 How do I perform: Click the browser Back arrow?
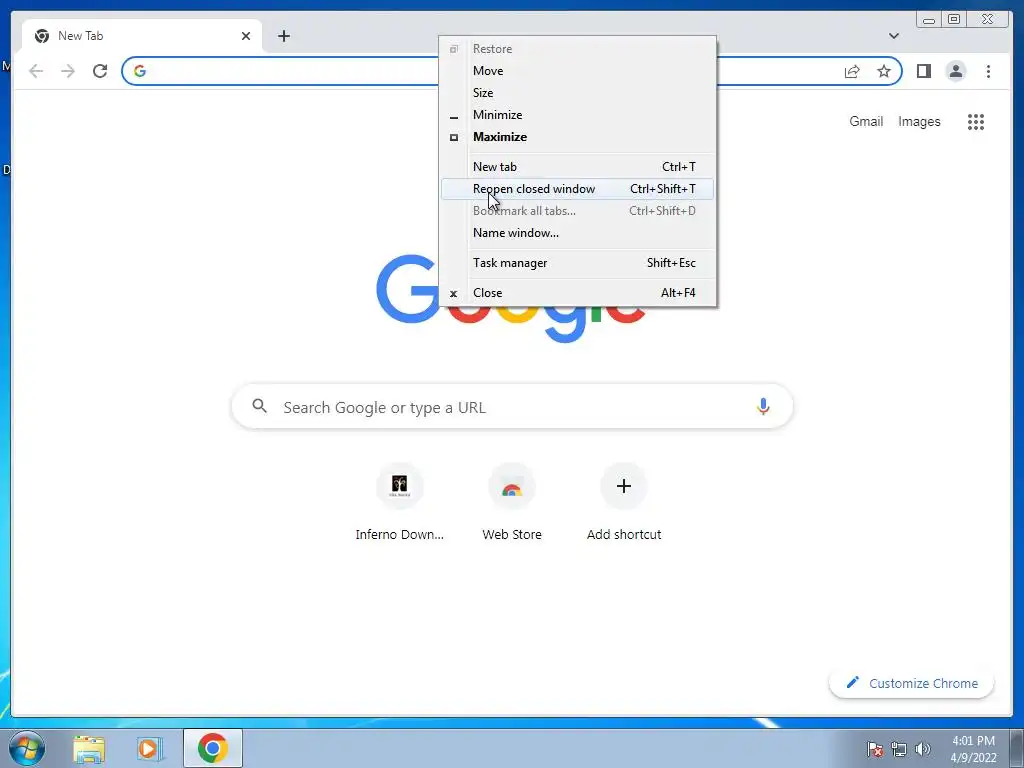[36, 71]
